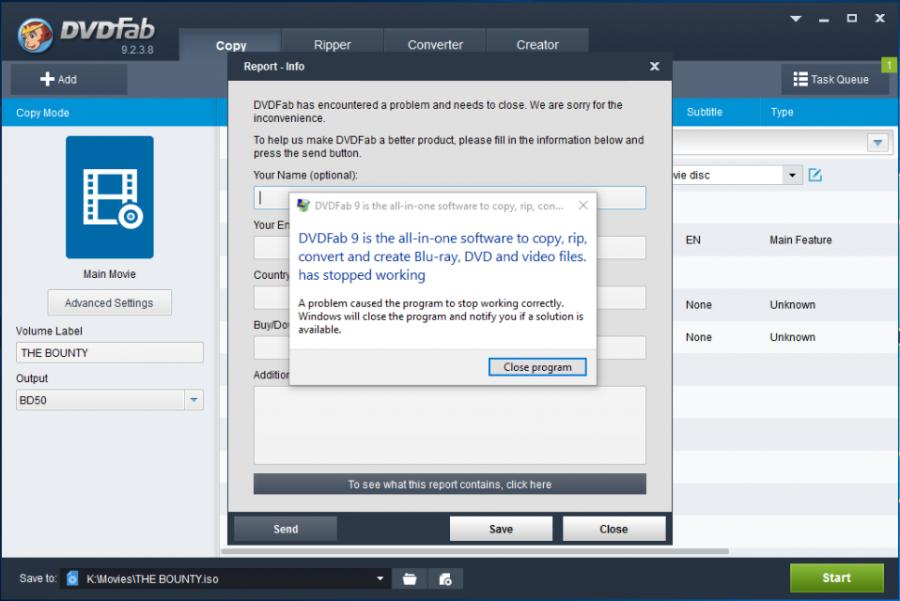Click the Your Name input field

(x=449, y=197)
